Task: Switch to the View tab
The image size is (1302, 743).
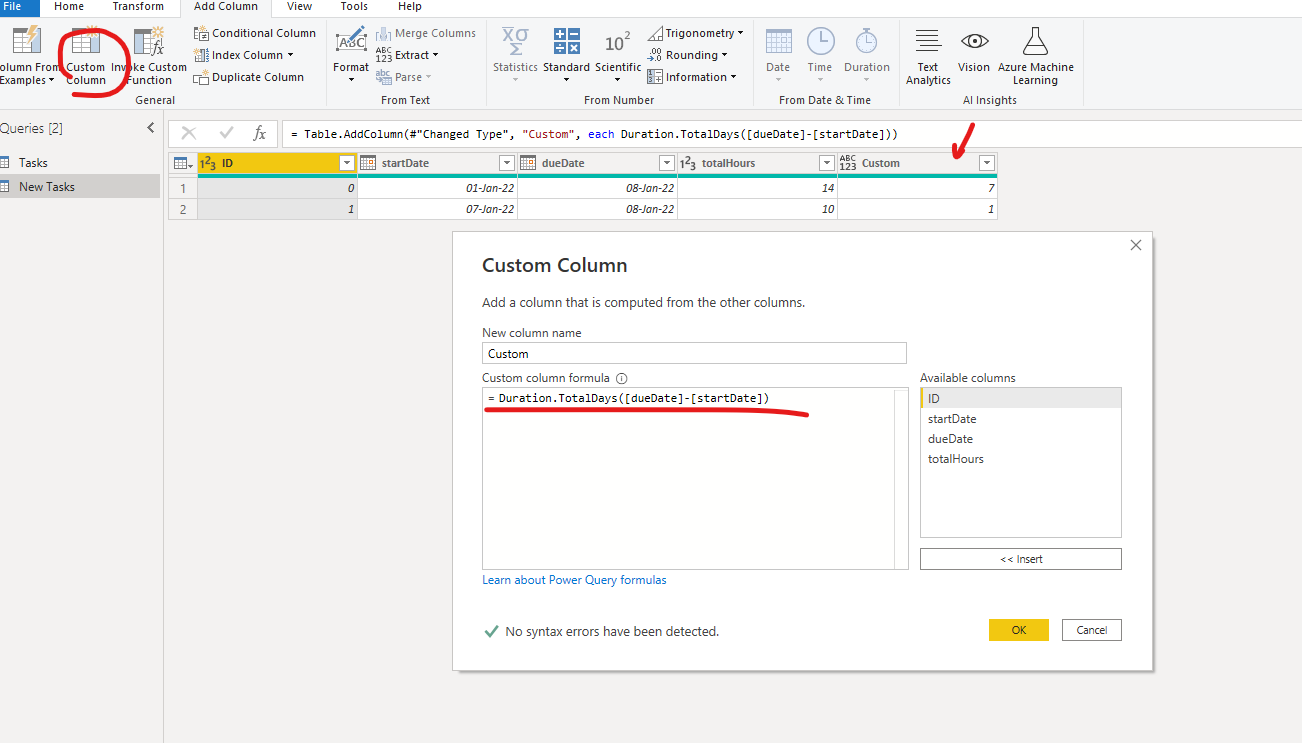Action: (x=299, y=7)
